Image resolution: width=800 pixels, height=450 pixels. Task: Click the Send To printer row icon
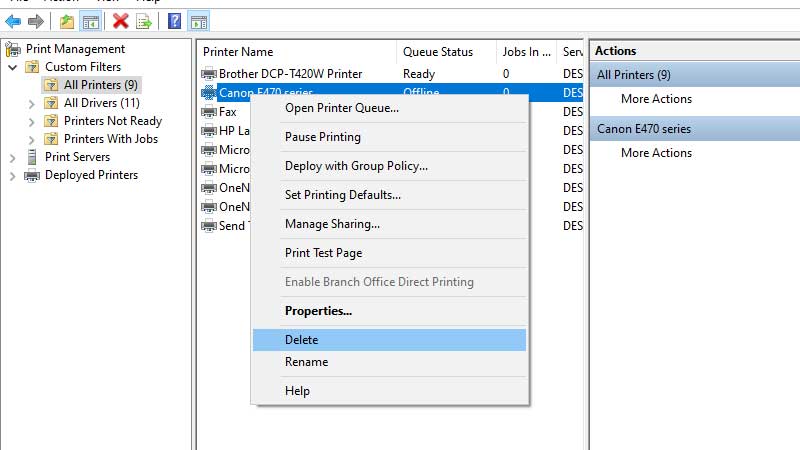pos(209,226)
